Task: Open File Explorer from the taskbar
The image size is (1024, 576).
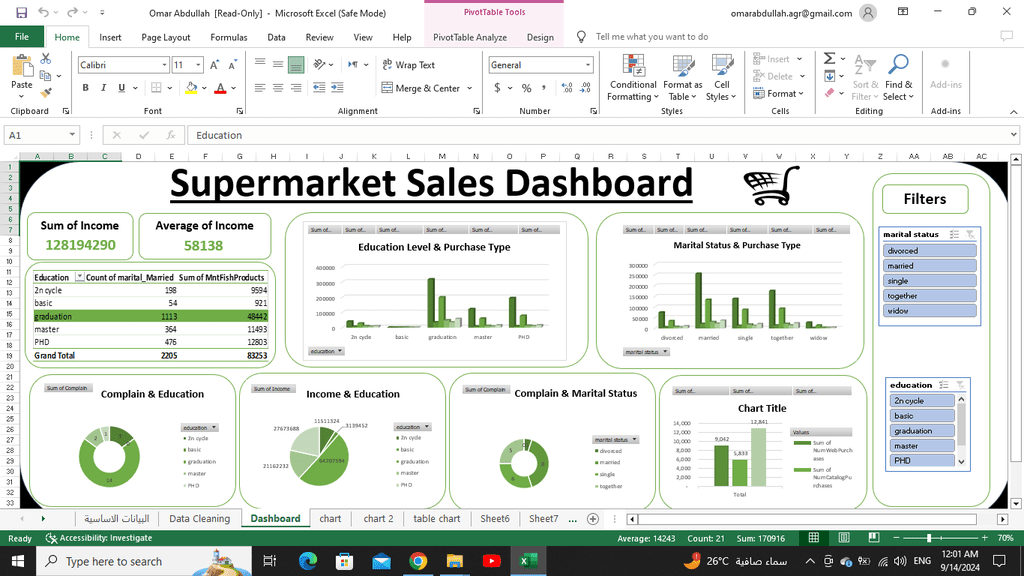Action: 455,561
